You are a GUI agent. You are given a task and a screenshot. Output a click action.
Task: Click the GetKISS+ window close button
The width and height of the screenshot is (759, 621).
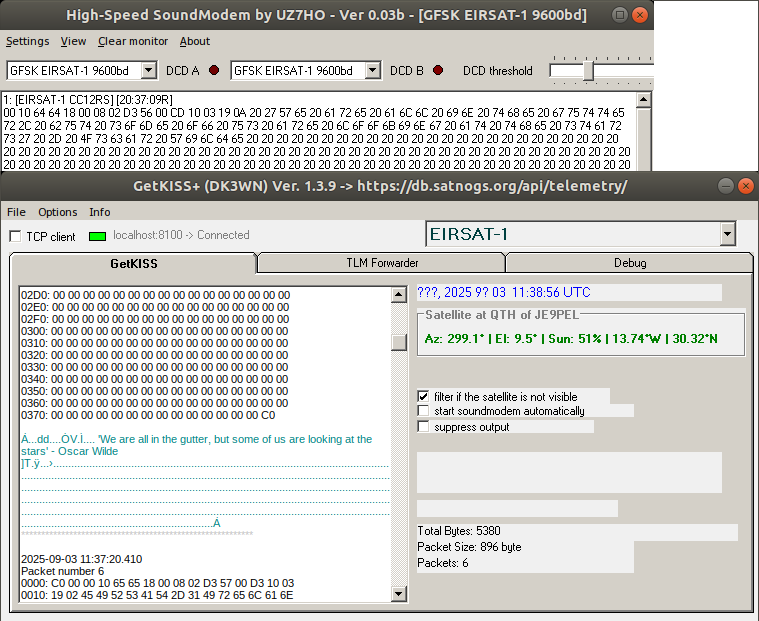point(746,186)
